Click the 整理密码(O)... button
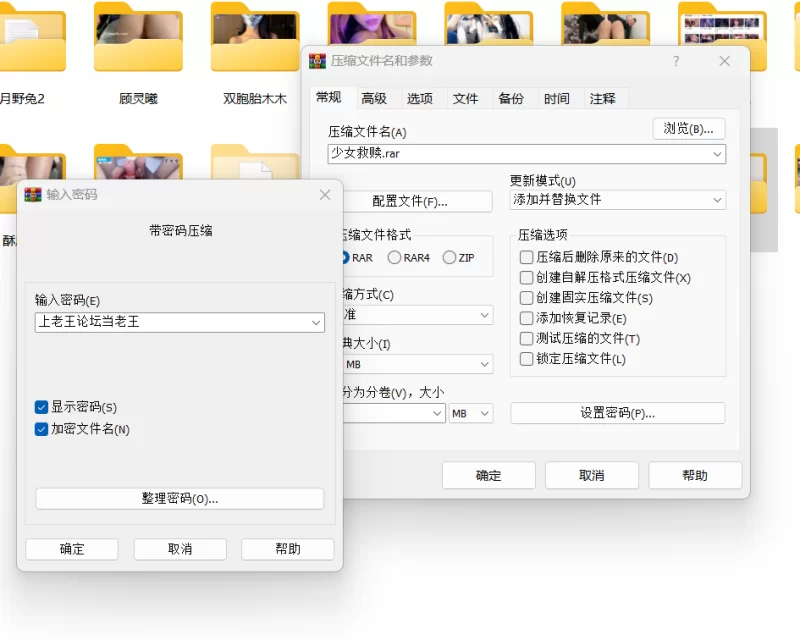 (x=180, y=499)
